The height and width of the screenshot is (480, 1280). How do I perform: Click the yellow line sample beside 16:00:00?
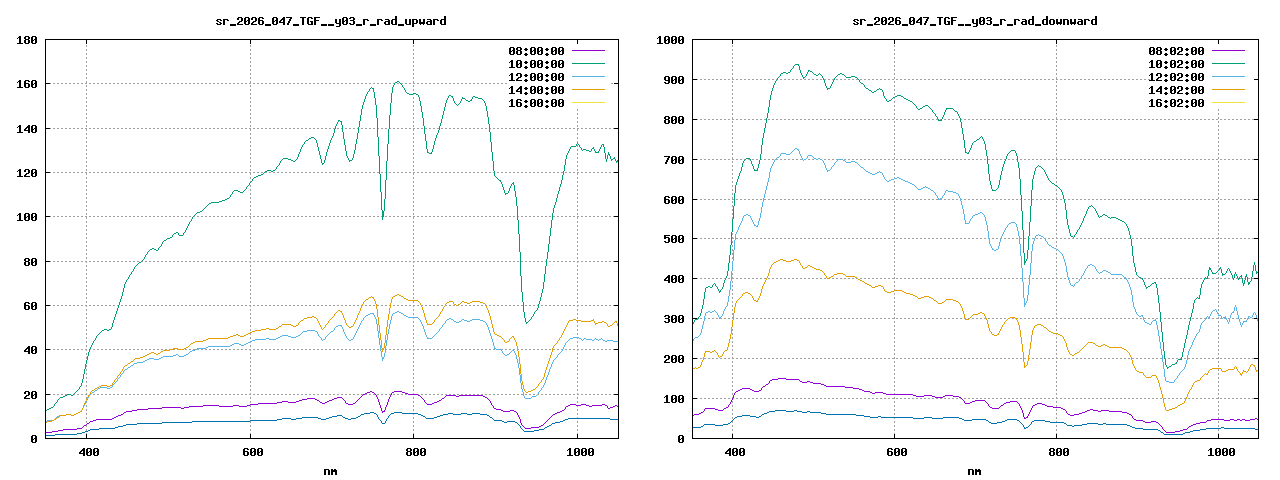[588, 103]
